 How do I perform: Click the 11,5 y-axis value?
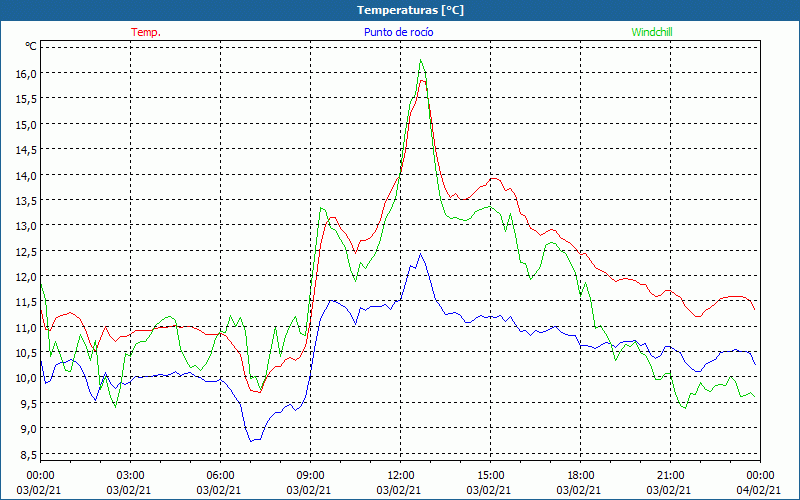tap(26, 302)
